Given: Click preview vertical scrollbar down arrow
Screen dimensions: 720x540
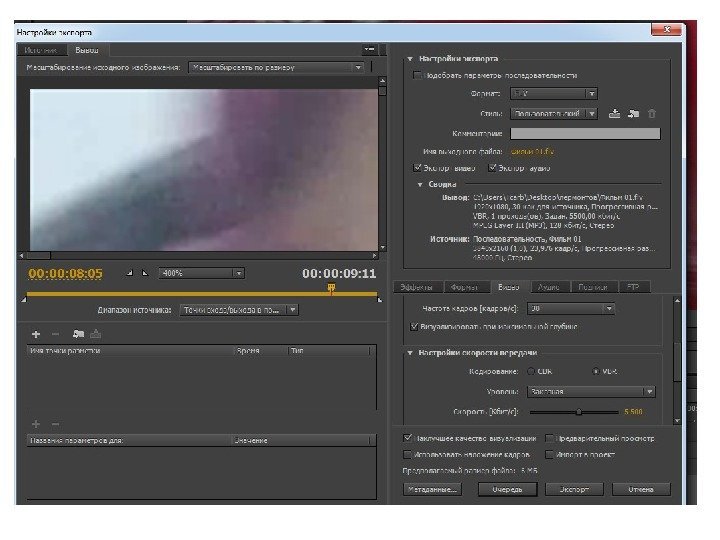Looking at the screenshot, I should 382,248.
